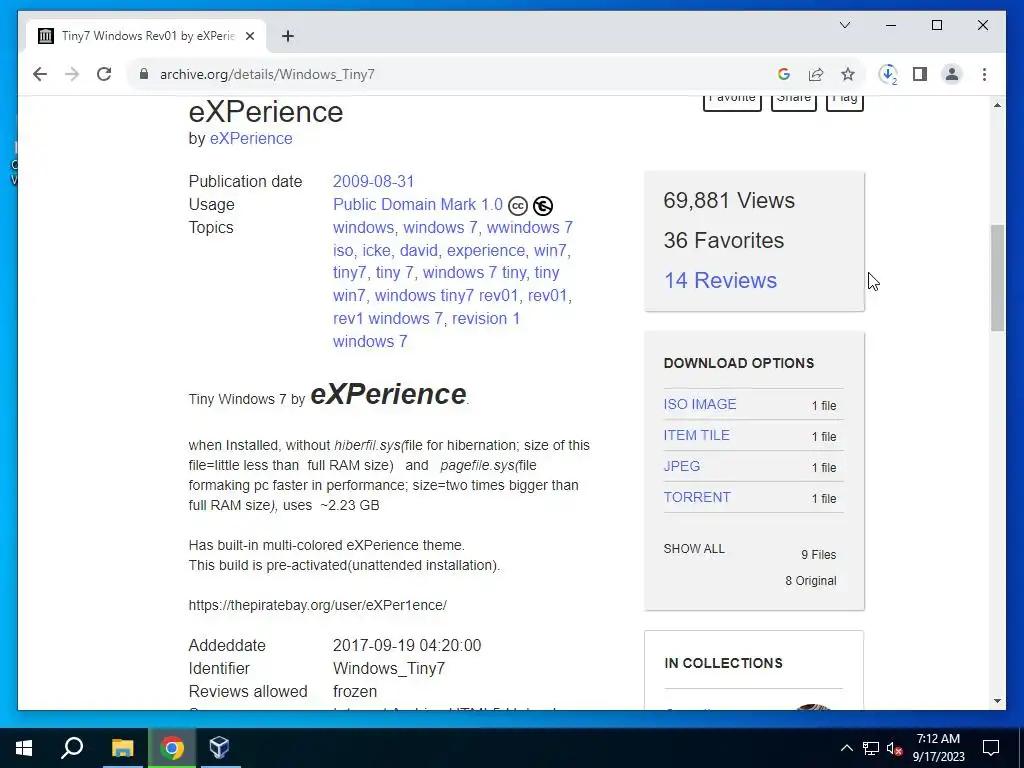
Task: Click the muted volume tray icon
Action: pyautogui.click(x=895, y=748)
